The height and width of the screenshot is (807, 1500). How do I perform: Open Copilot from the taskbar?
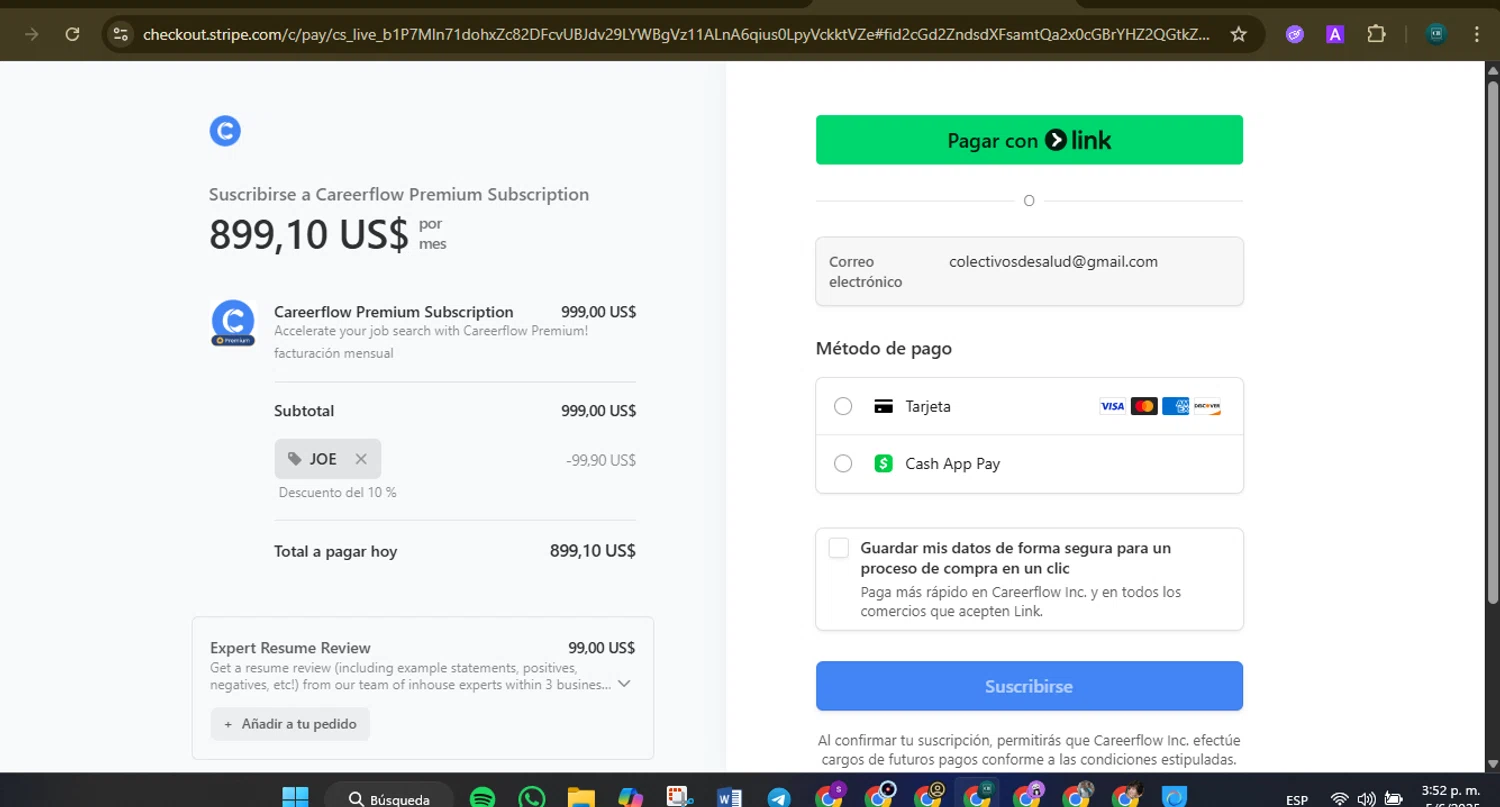pyautogui.click(x=631, y=797)
